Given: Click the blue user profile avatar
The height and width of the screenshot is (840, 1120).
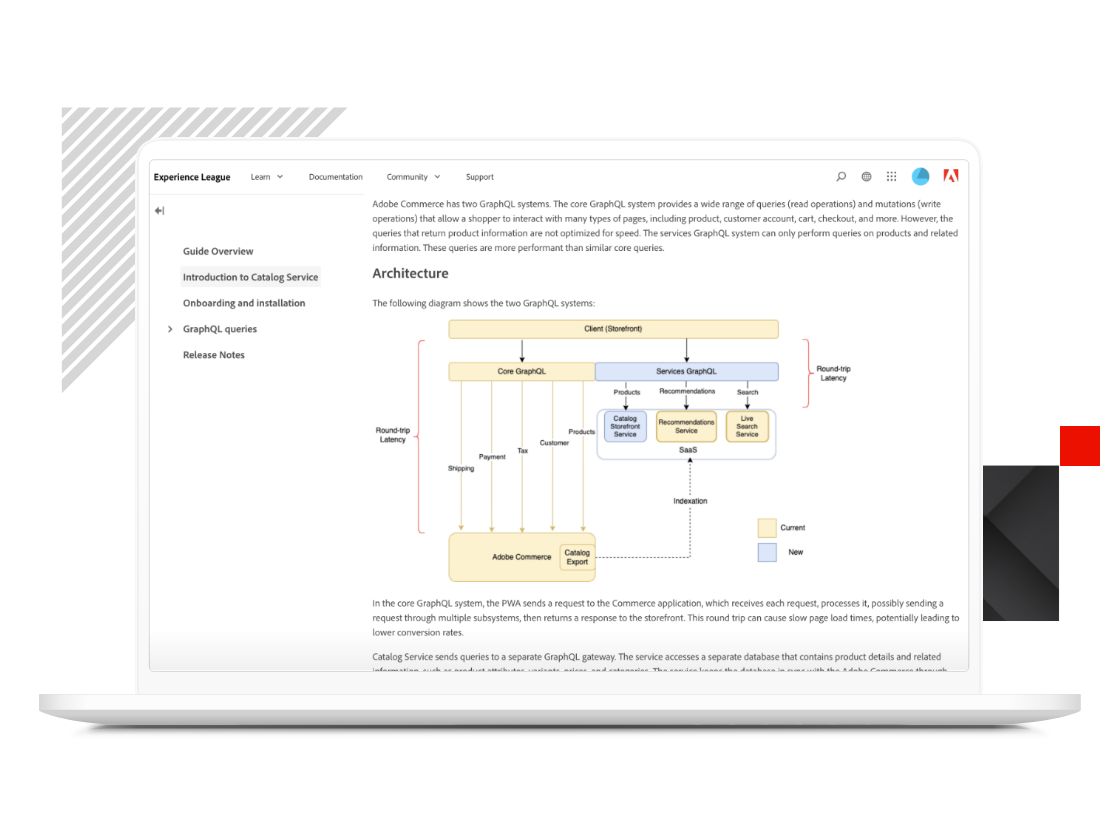Looking at the screenshot, I should point(921,176).
